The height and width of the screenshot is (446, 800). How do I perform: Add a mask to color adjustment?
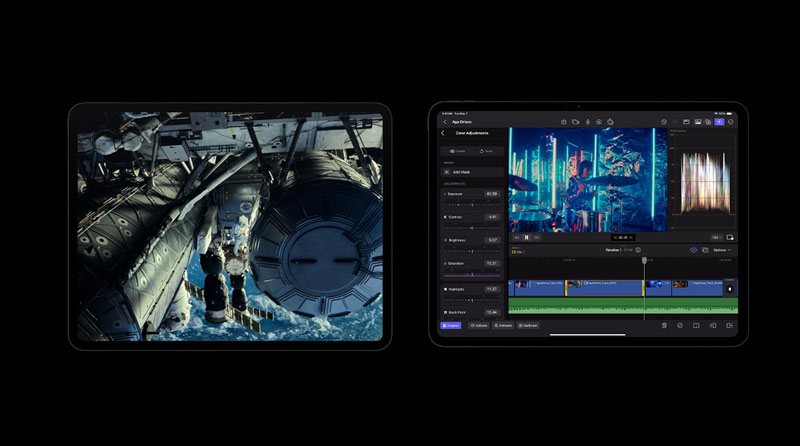point(471,172)
